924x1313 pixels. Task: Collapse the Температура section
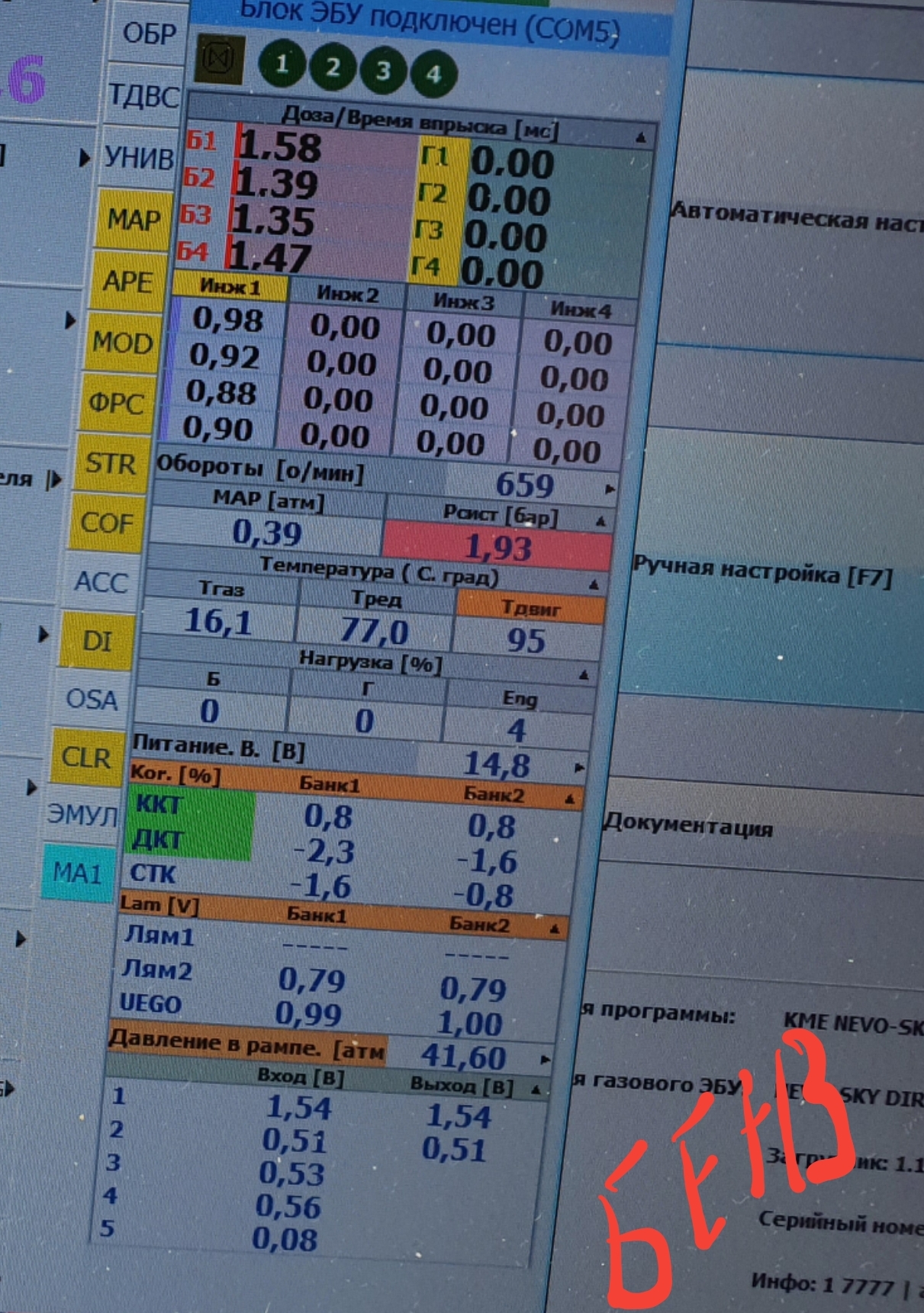(594, 585)
